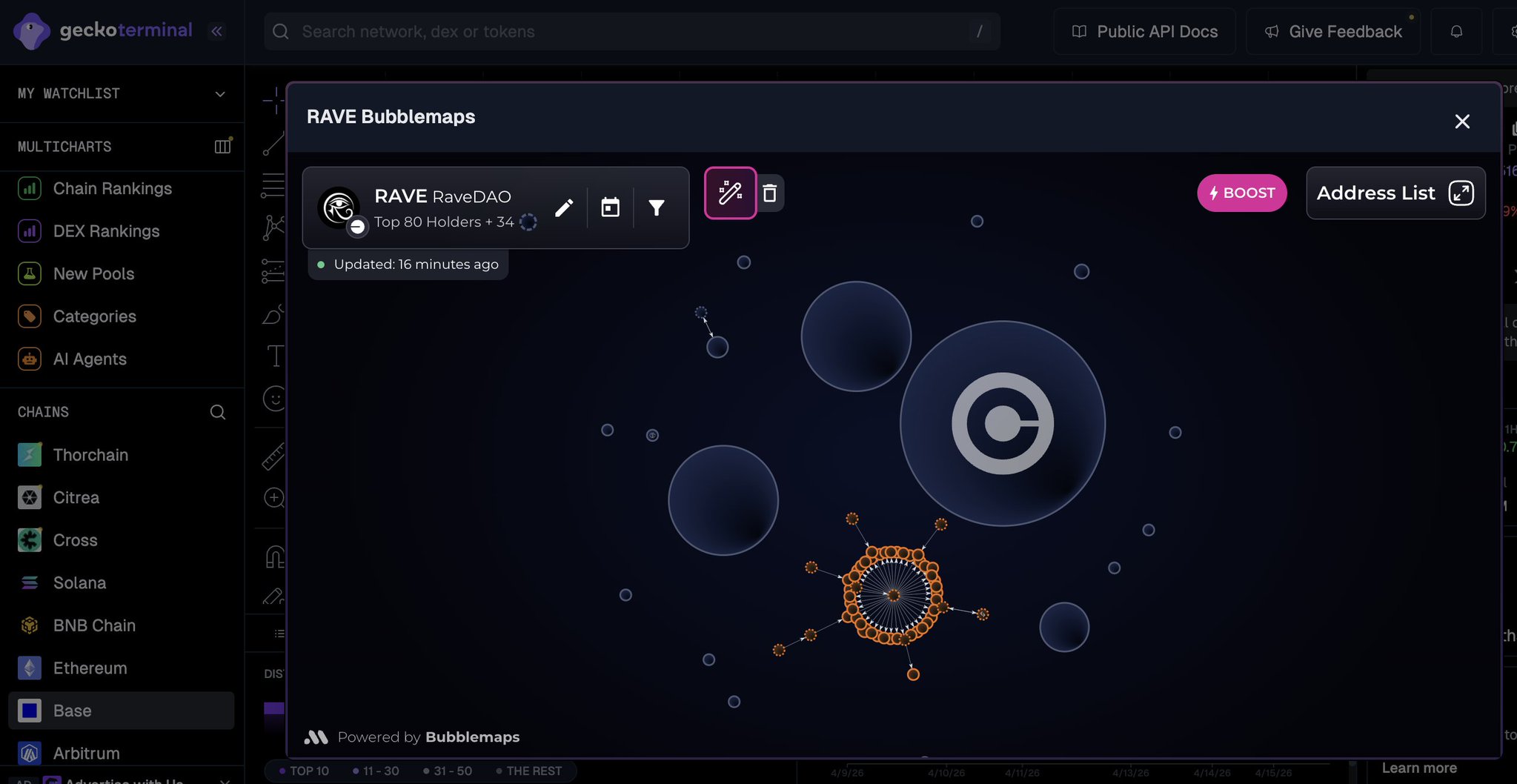This screenshot has height=784, width=1517.
Task: Select the Thorchain network
Action: point(122,455)
